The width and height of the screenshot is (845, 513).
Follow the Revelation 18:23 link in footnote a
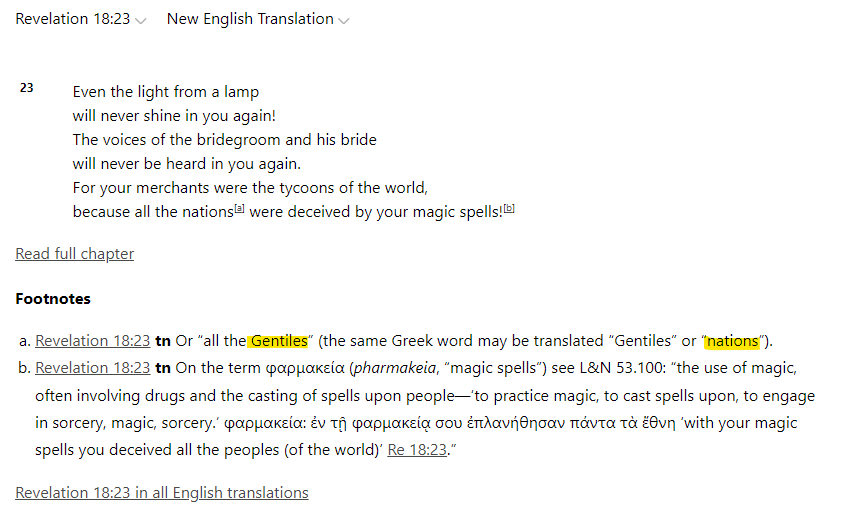(x=93, y=341)
